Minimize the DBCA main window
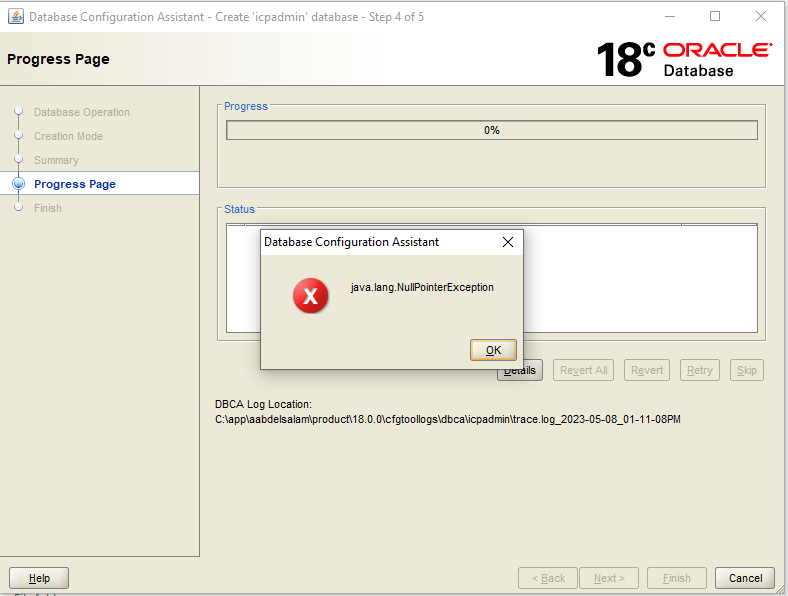788x596 pixels. click(670, 17)
